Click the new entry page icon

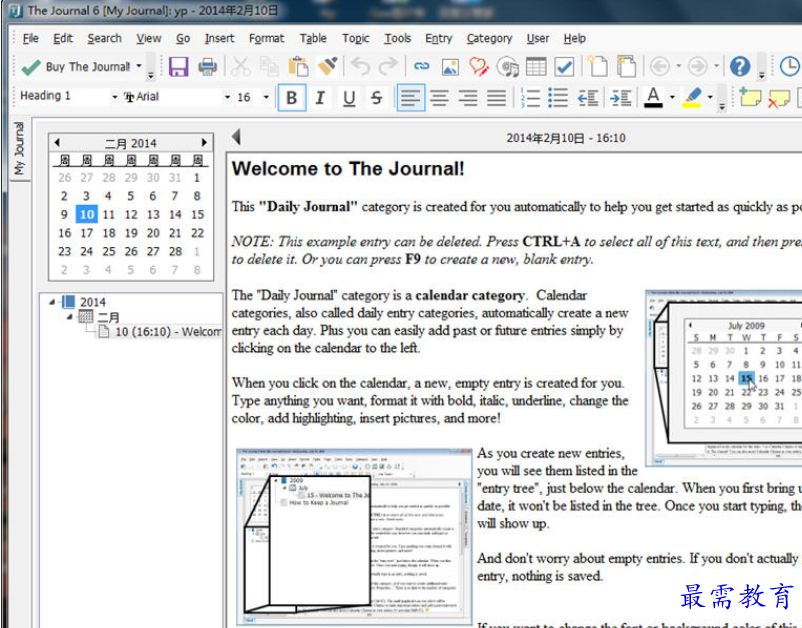(597, 66)
